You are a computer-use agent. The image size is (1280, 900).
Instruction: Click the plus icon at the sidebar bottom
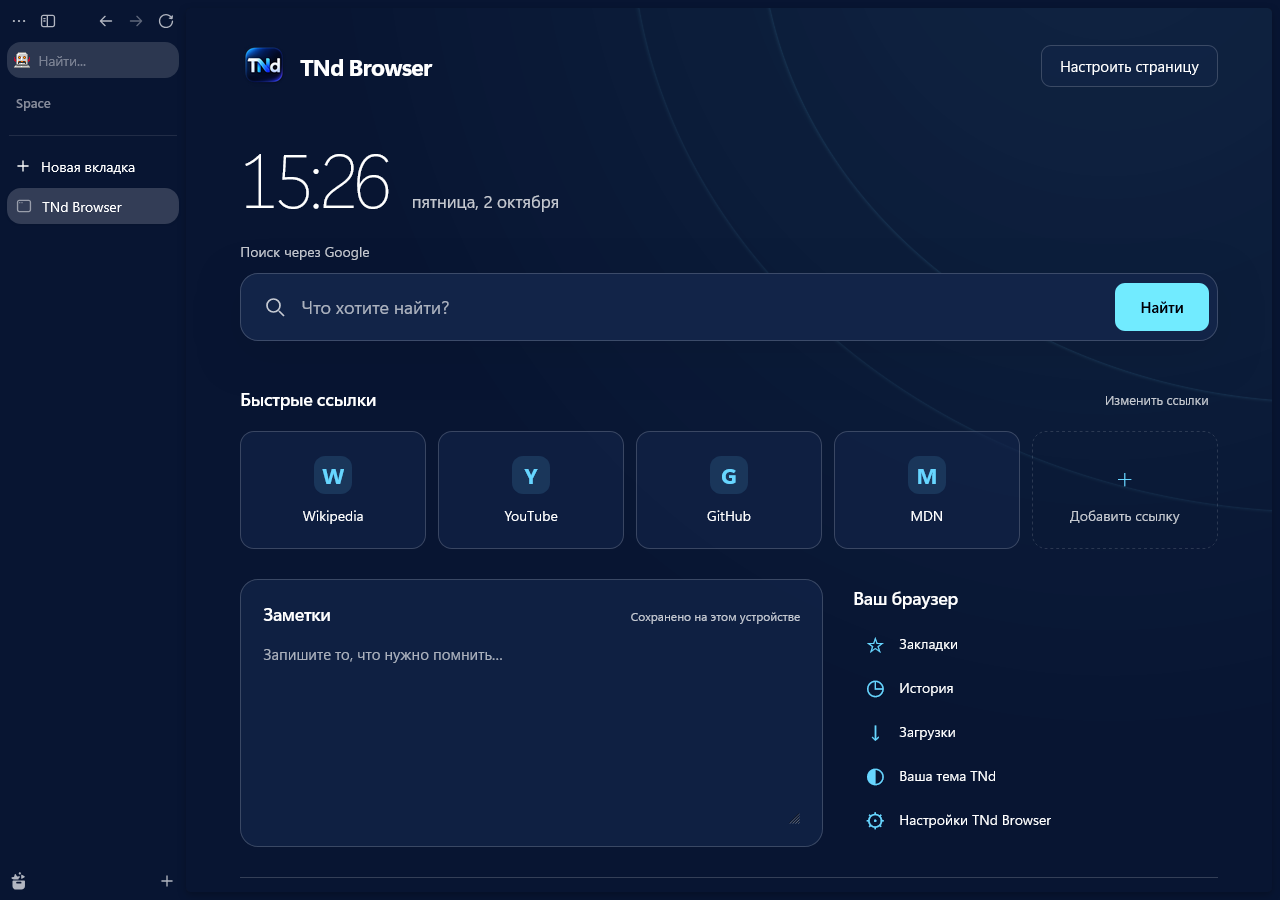click(167, 881)
